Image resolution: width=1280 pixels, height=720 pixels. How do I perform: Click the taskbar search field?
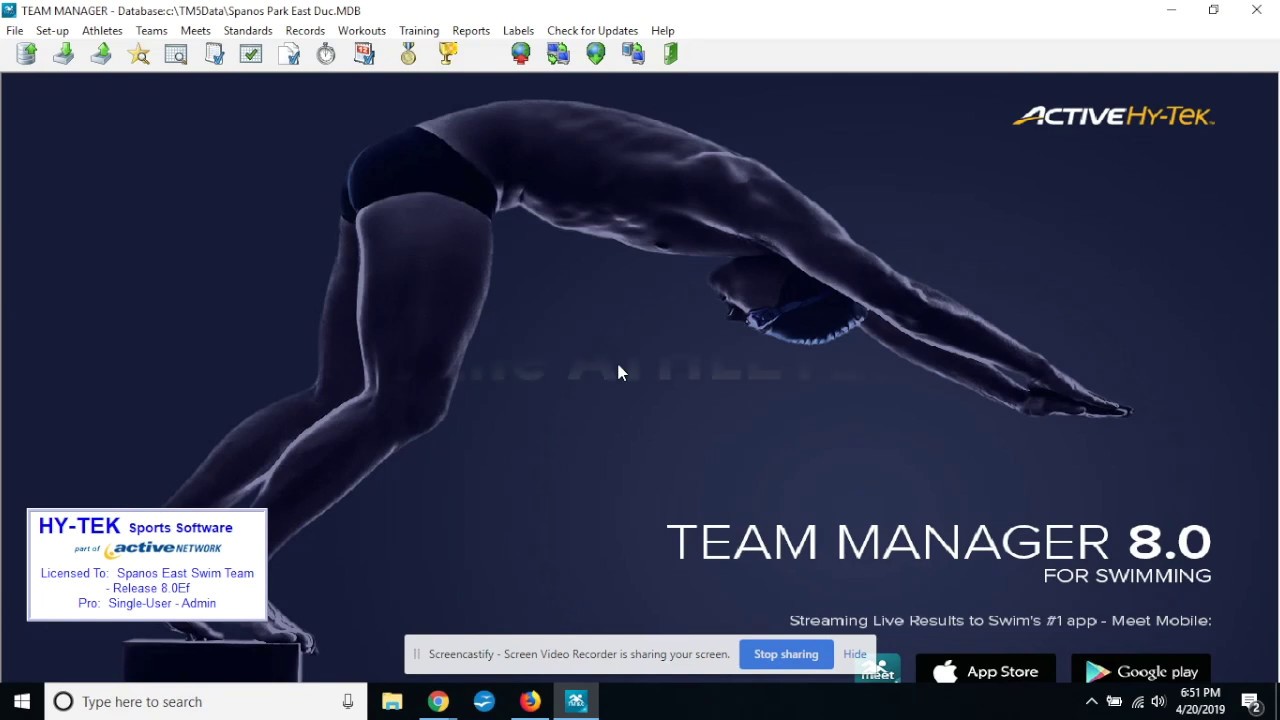[x=207, y=702]
